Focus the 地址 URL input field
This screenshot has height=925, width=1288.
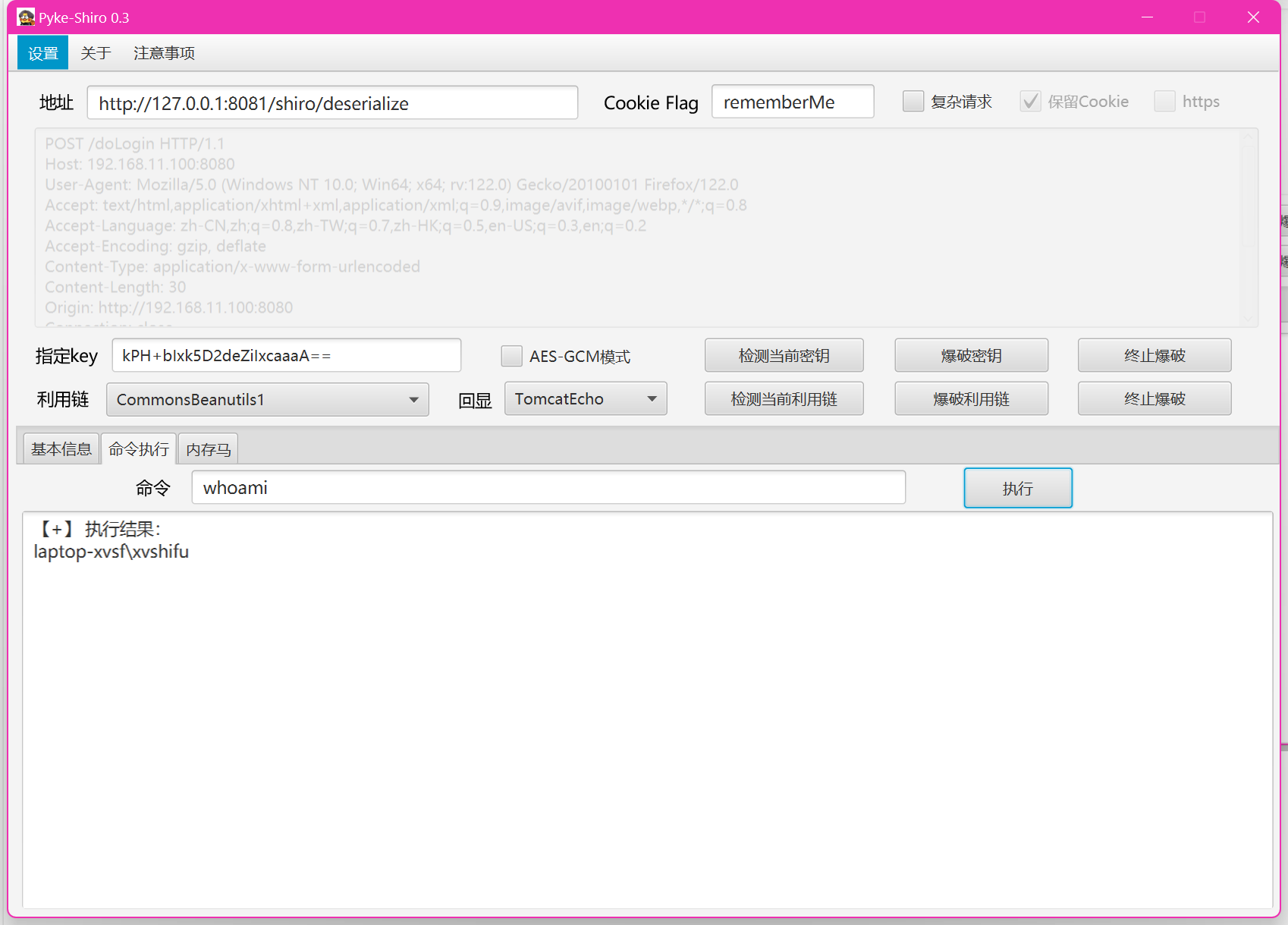click(x=332, y=102)
